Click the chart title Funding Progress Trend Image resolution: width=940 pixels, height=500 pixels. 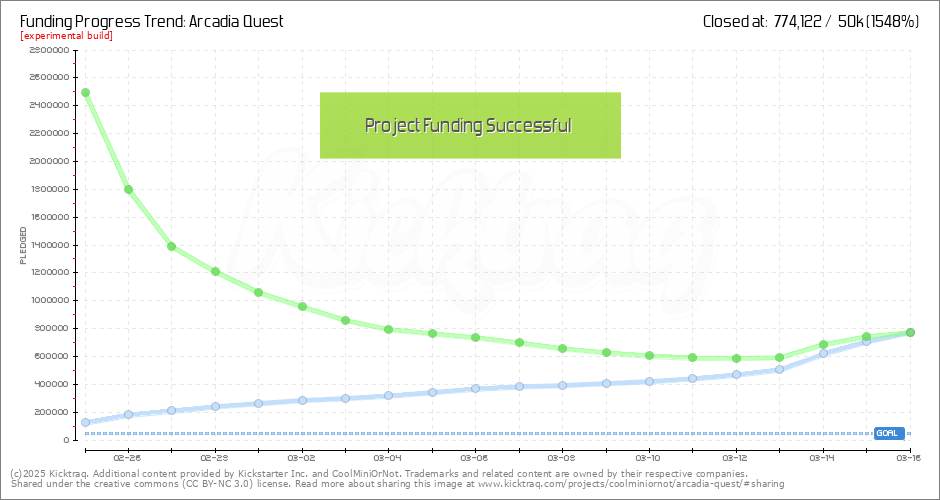click(x=151, y=21)
